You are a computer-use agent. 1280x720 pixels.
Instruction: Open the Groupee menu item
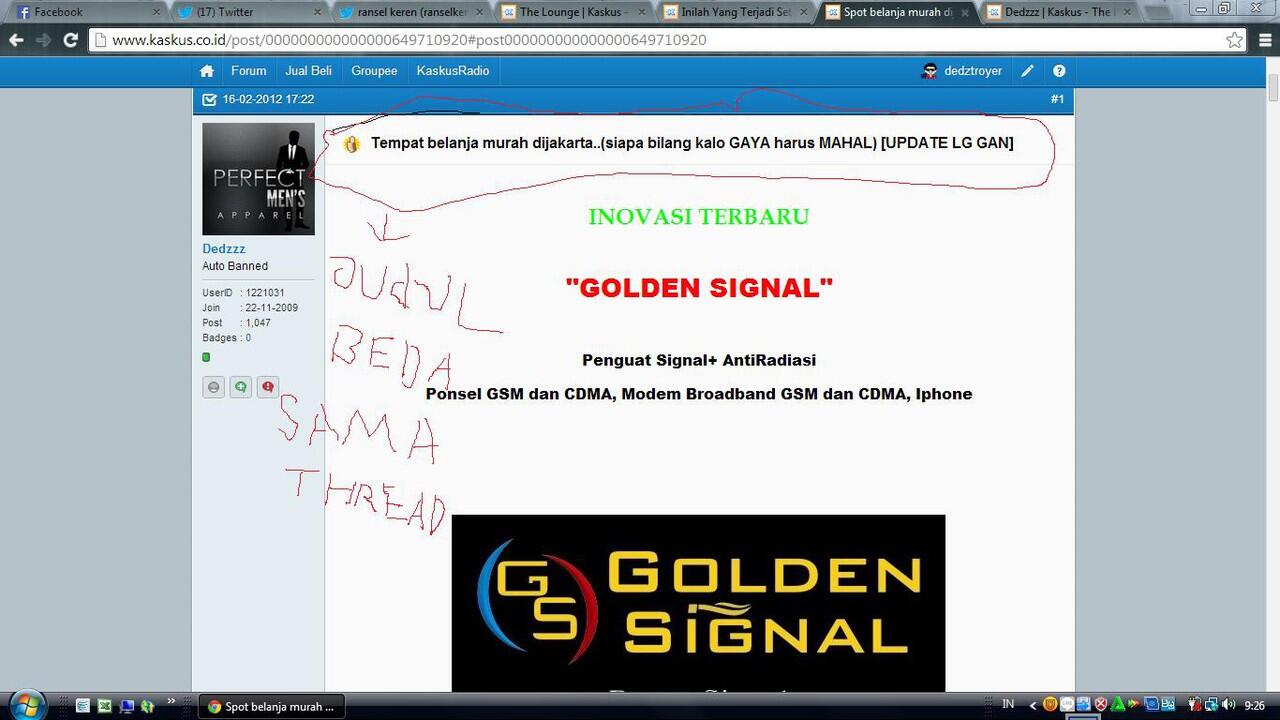coord(374,71)
